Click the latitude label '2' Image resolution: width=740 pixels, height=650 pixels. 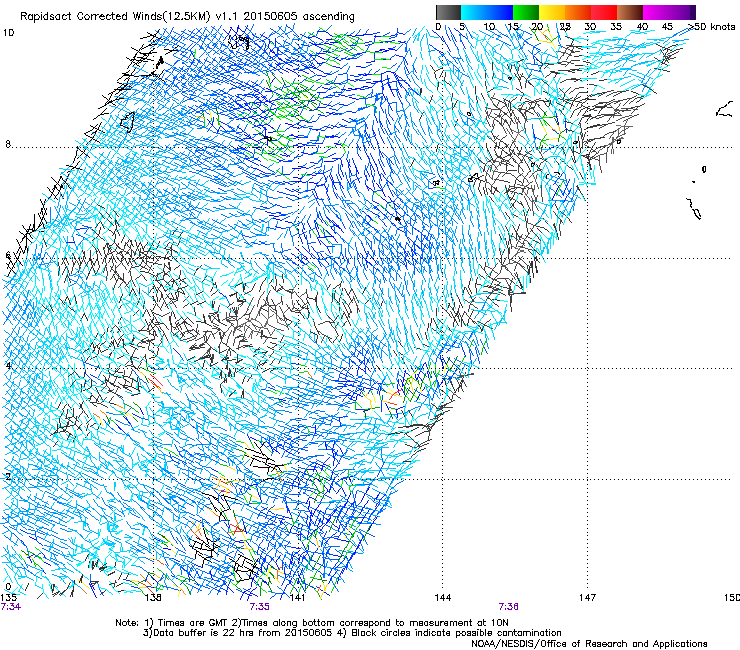pos(8,477)
